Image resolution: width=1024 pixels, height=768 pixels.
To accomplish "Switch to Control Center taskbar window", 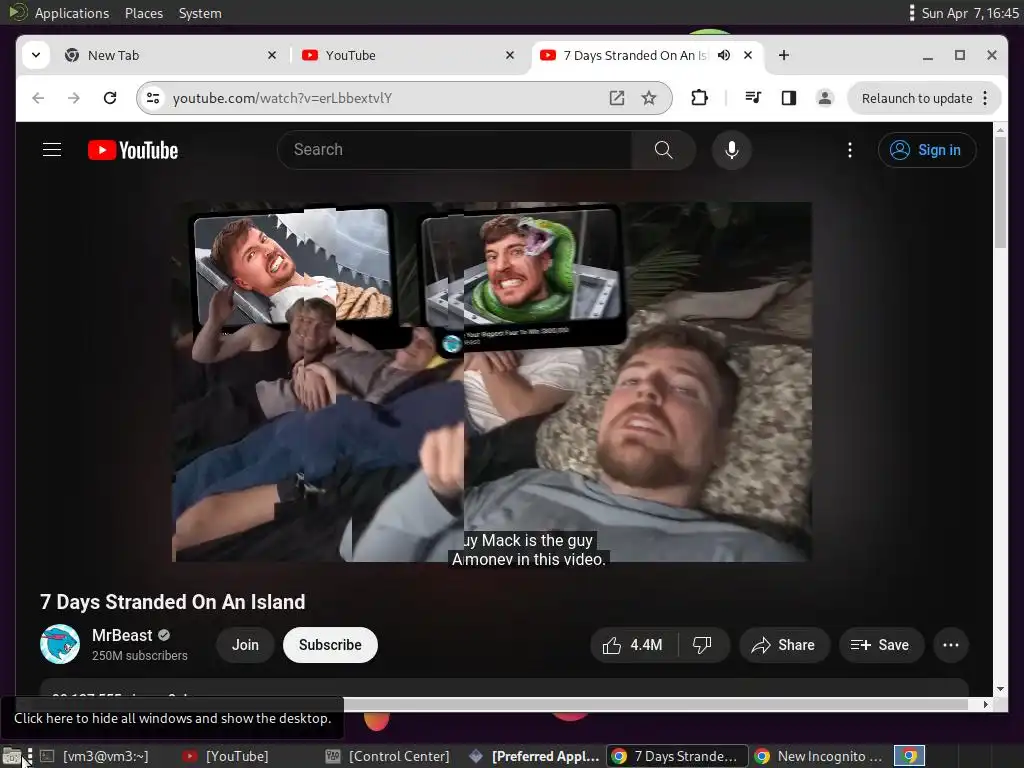I will [x=388, y=756].
